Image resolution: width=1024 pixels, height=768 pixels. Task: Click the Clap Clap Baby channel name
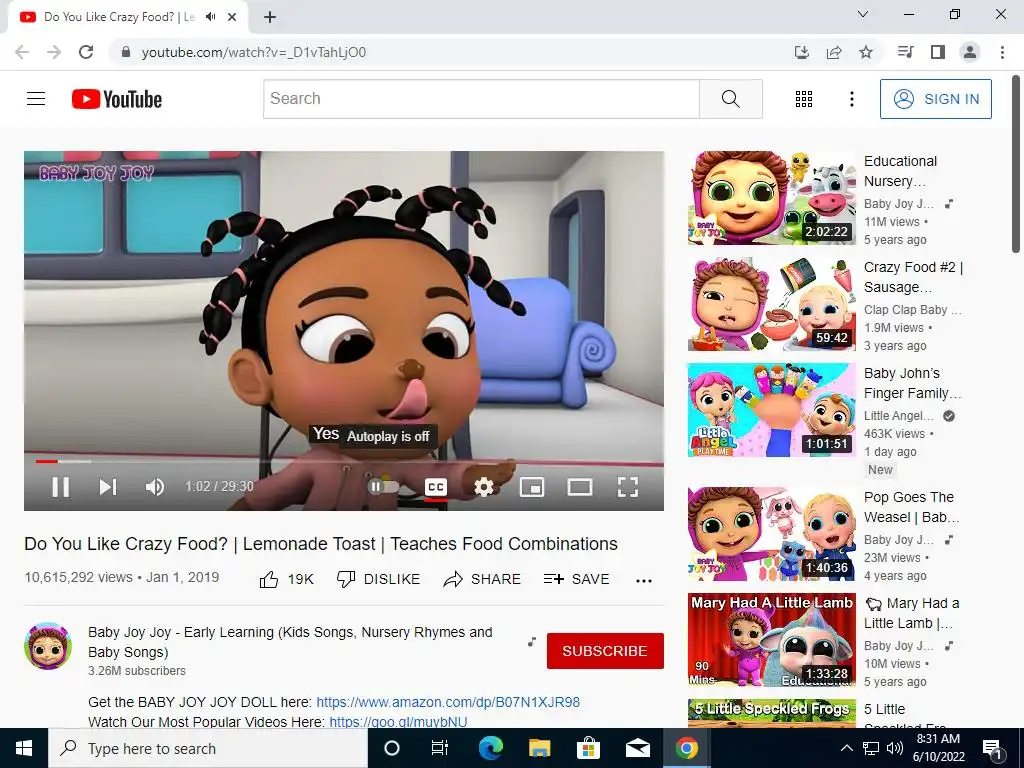pyautogui.click(x=912, y=310)
